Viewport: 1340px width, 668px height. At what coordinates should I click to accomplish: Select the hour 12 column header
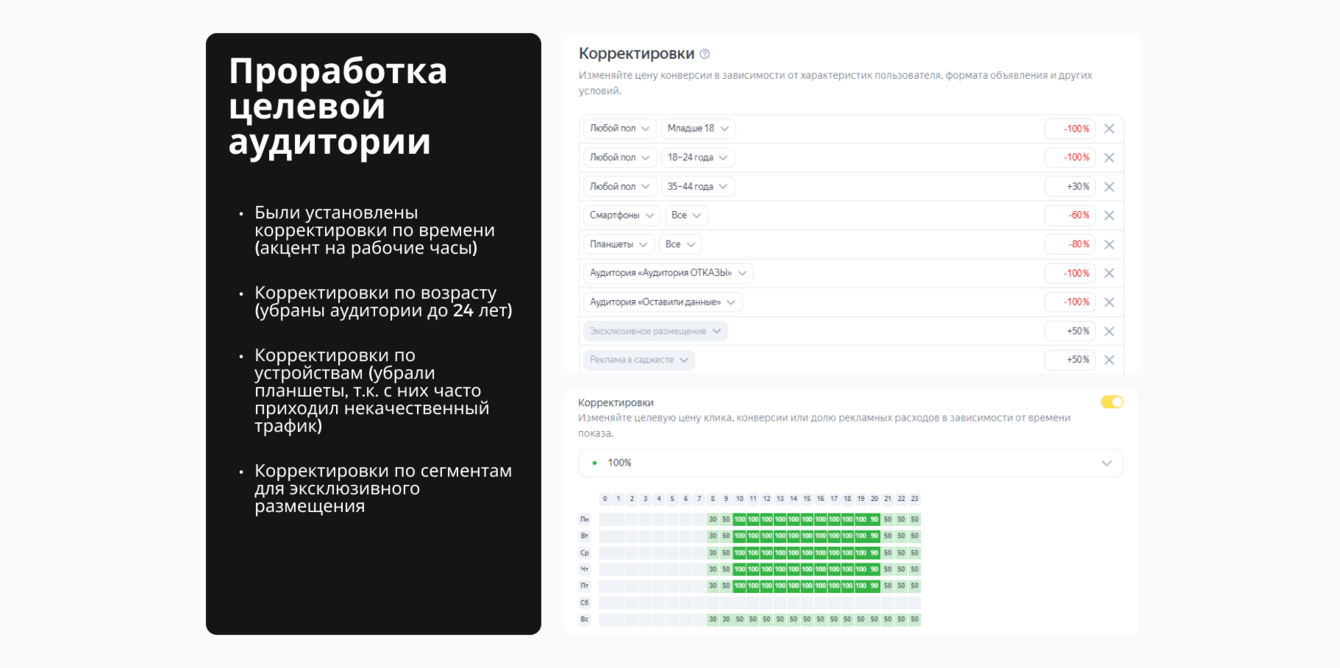pos(767,499)
